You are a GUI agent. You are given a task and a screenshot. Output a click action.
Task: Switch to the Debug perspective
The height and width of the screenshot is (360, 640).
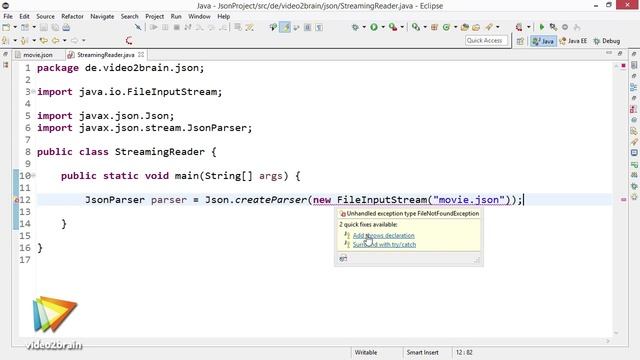[x=607, y=41]
